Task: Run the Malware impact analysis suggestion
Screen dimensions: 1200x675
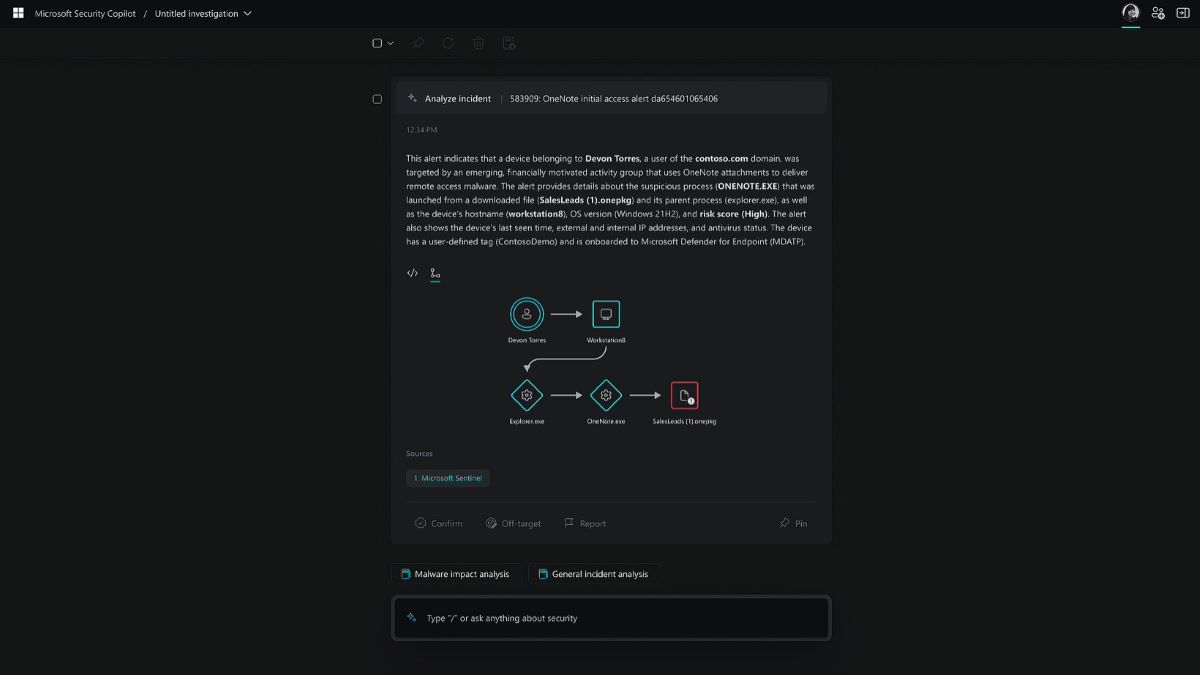Action: tap(455, 574)
